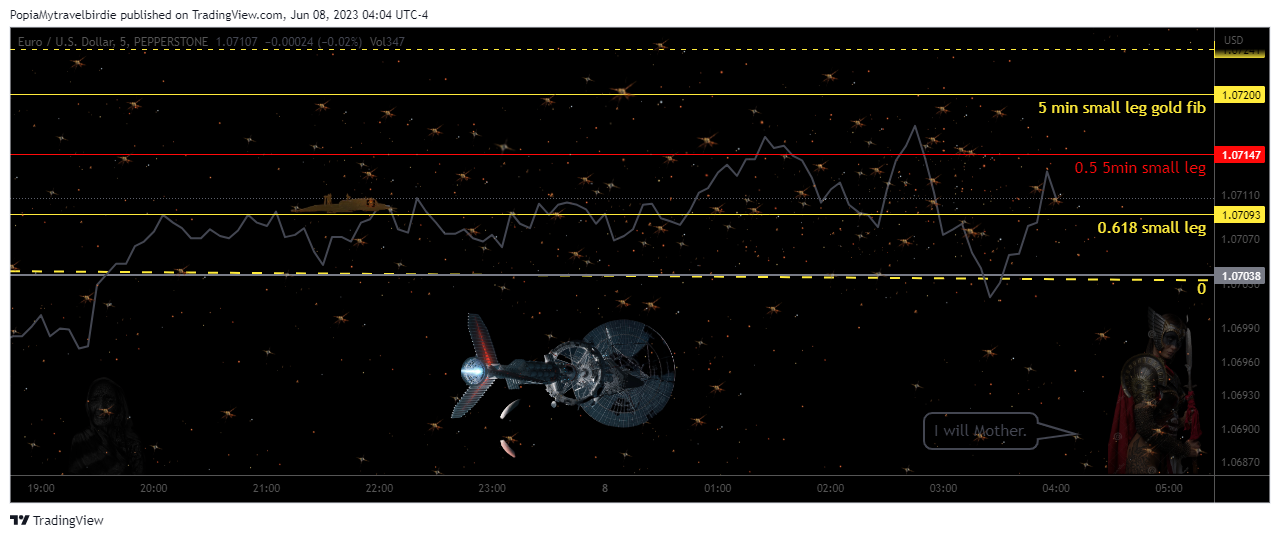Select the '0.5 5min small leg' red annotation
This screenshot has width=1280, height=538.
coord(1140,168)
